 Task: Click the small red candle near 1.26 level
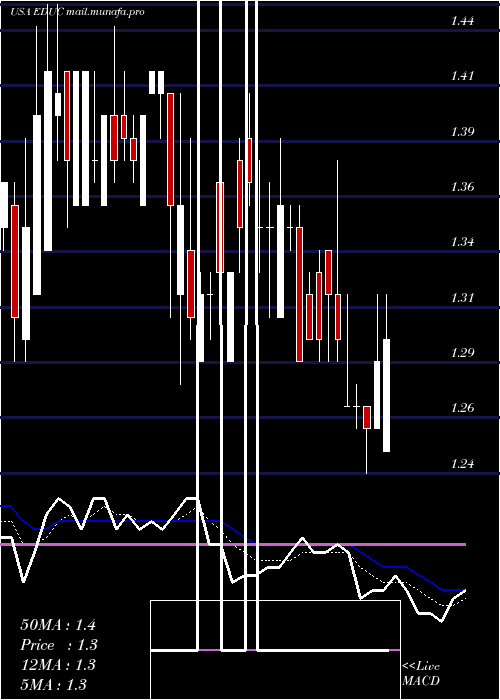pyautogui.click(x=367, y=417)
